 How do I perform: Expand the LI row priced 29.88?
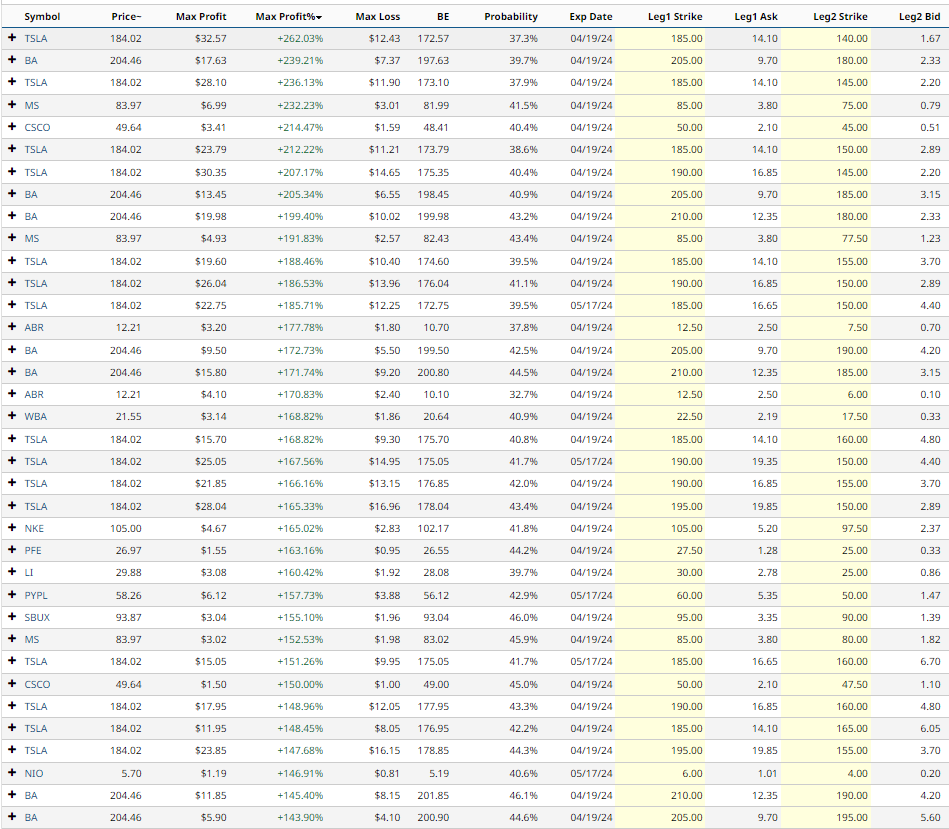12,572
